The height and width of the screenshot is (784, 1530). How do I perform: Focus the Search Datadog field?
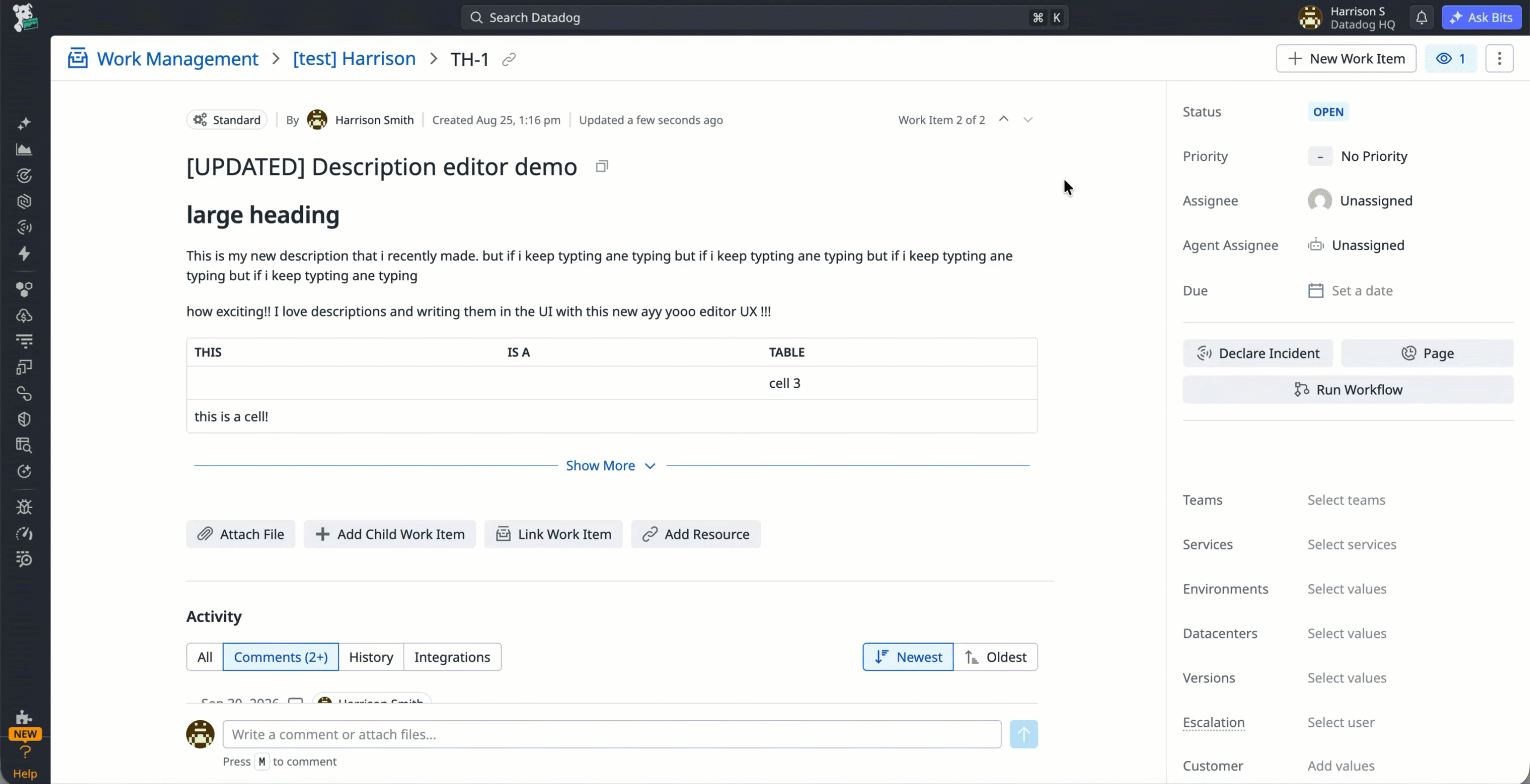click(x=764, y=17)
